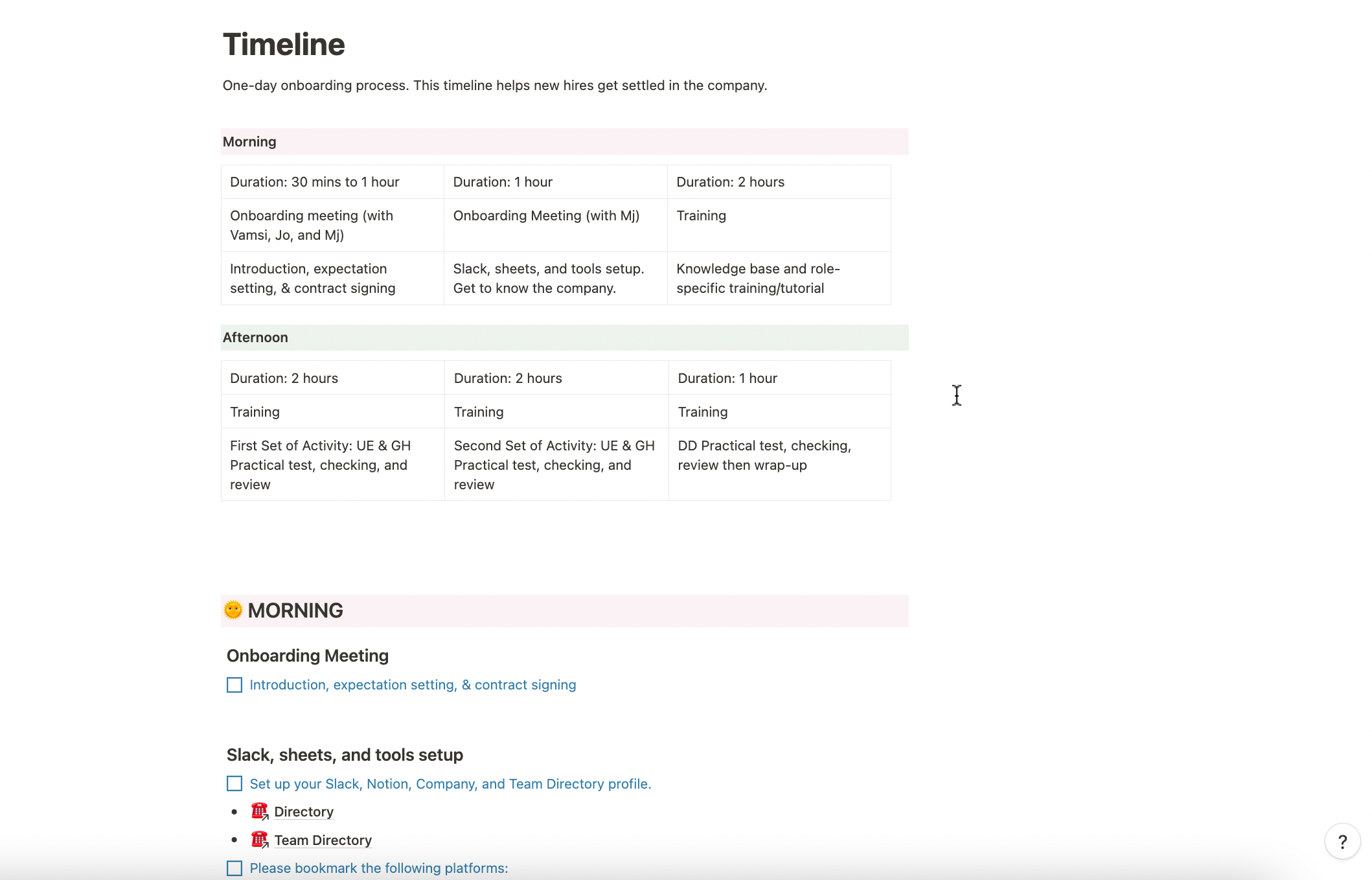
Task: Click the 'Onboarding Meeting (with Mj)' cell
Action: tap(546, 216)
